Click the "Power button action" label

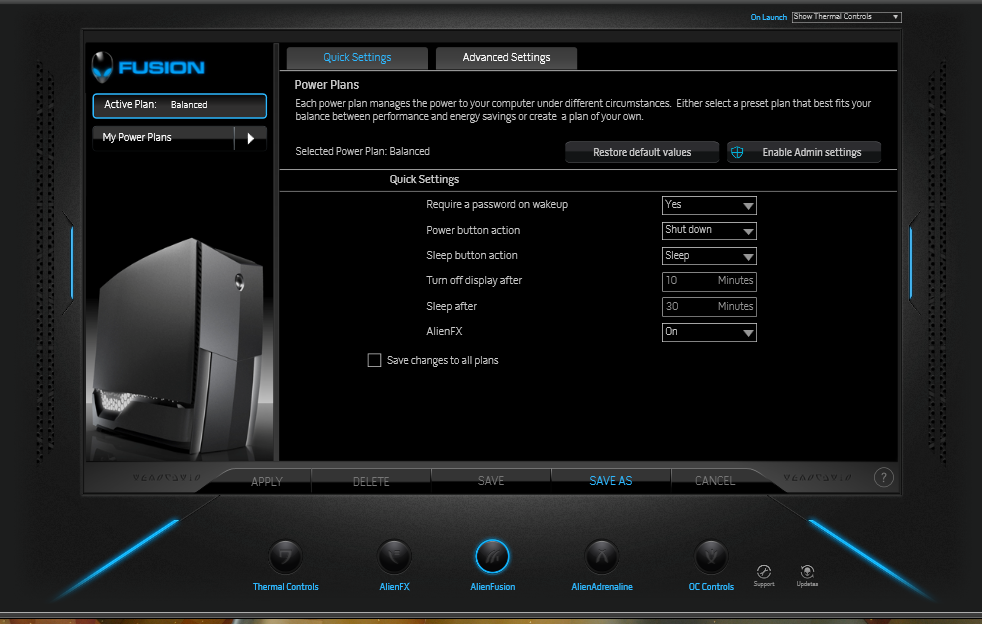click(473, 231)
